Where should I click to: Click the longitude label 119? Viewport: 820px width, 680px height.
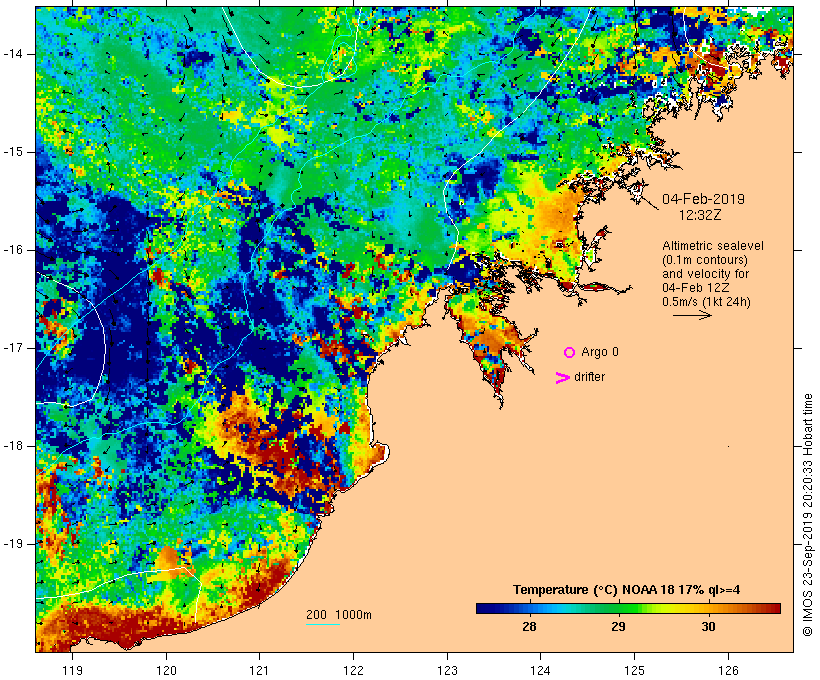(72, 670)
